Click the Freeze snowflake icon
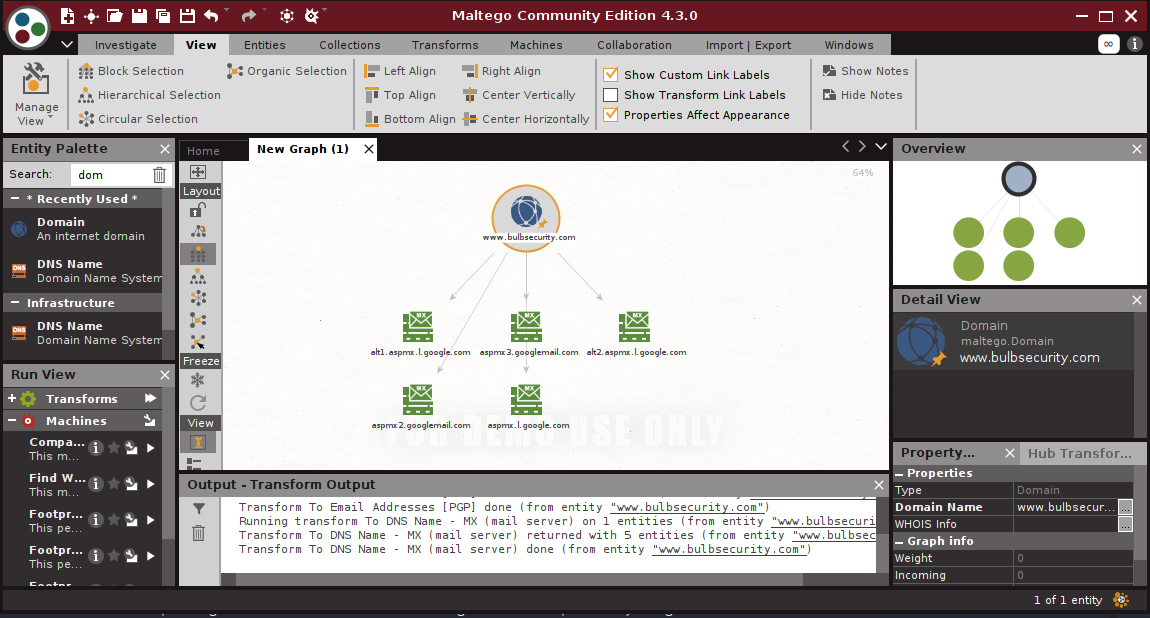 pos(198,380)
